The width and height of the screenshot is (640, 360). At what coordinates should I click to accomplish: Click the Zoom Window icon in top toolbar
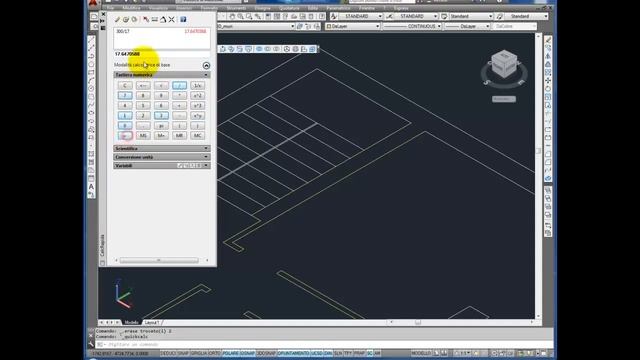249,16
